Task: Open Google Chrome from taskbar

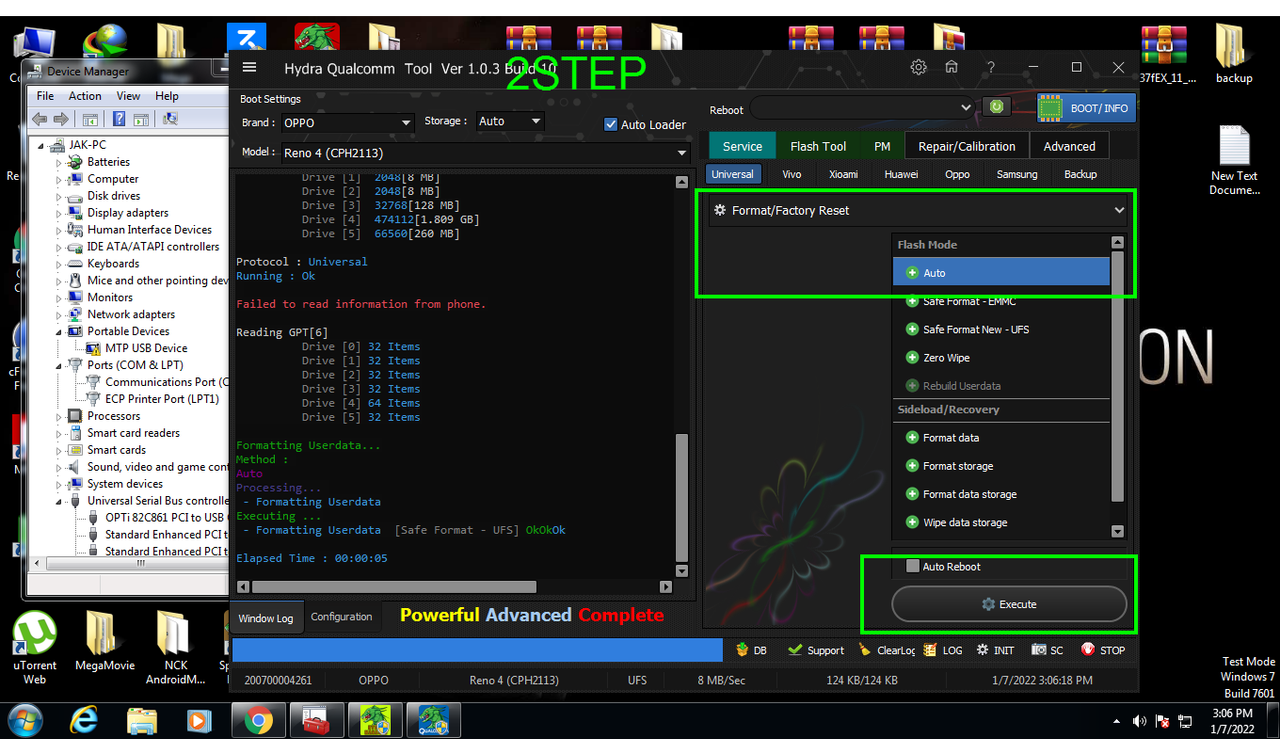Action: (x=258, y=720)
